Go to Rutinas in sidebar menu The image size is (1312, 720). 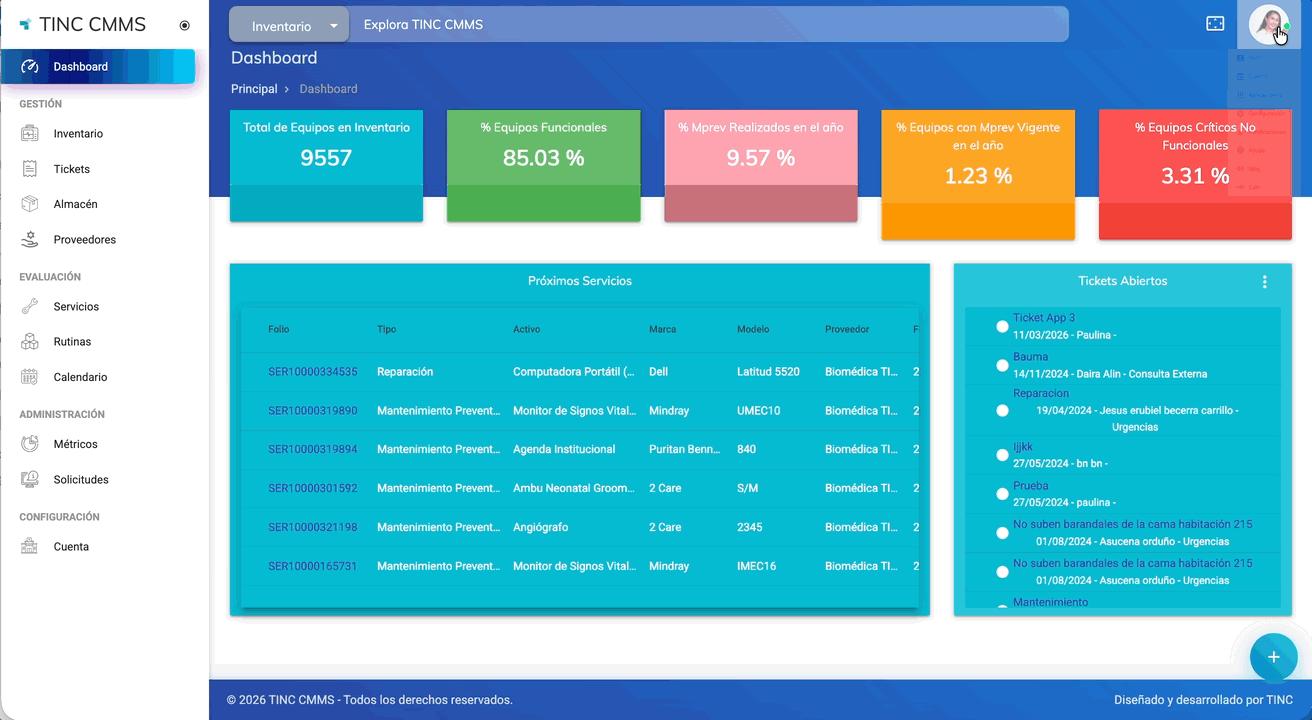[x=72, y=342]
